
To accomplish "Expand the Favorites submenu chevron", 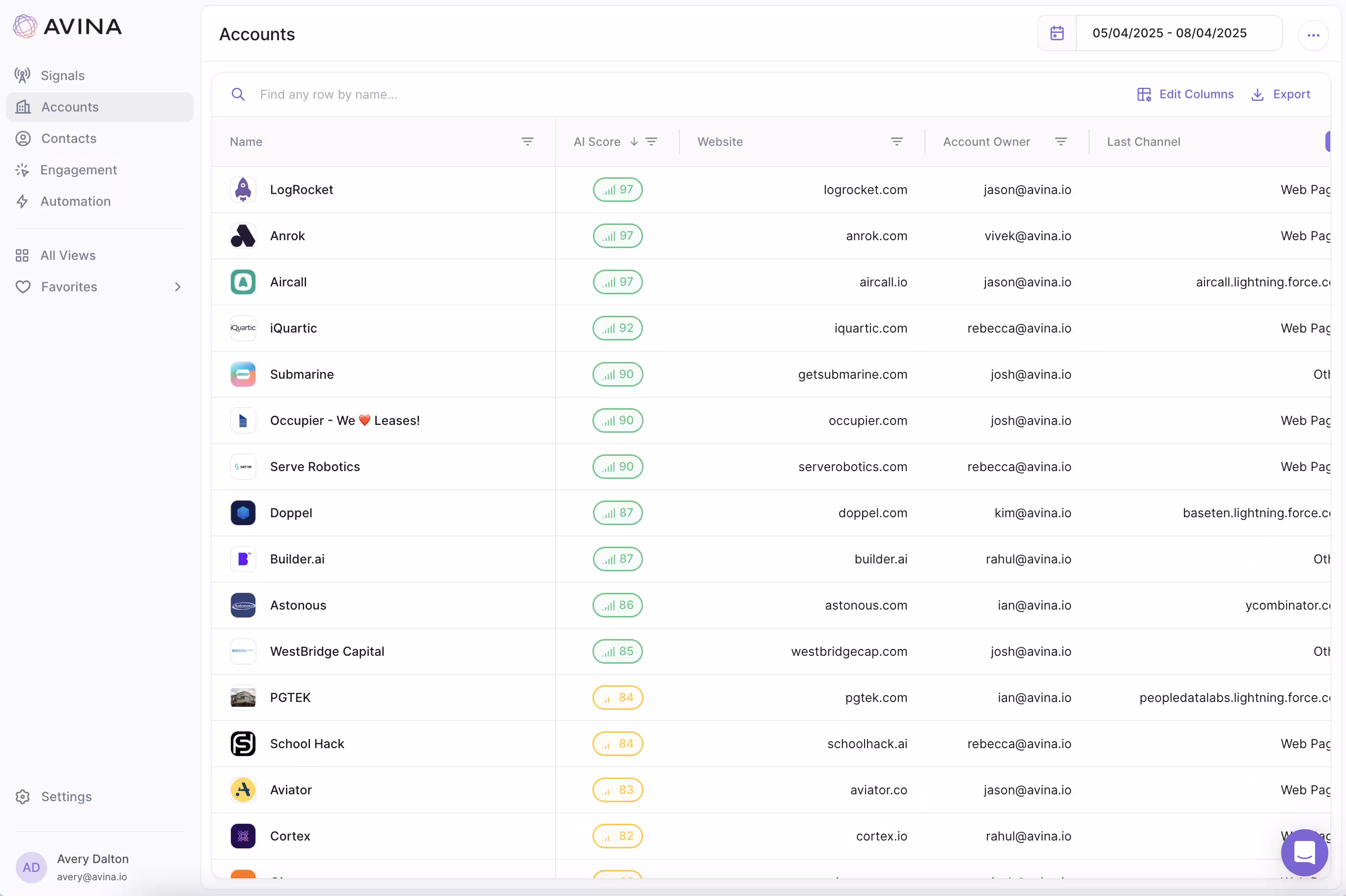I will click(178, 287).
